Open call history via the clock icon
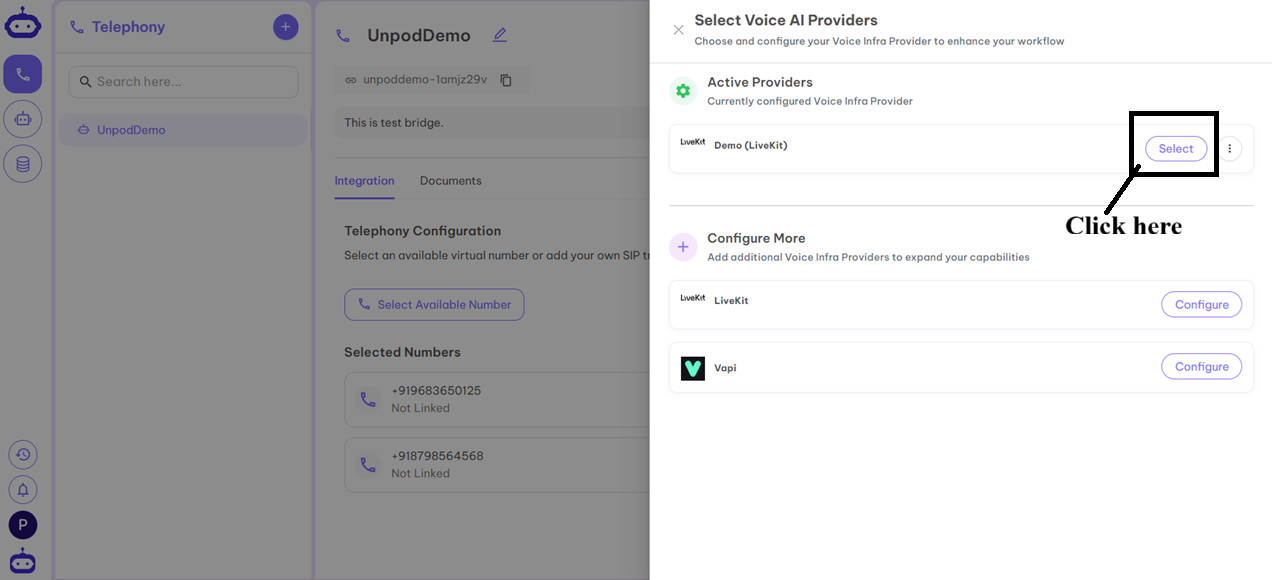Viewport: 1272px width, 580px height. (22, 454)
